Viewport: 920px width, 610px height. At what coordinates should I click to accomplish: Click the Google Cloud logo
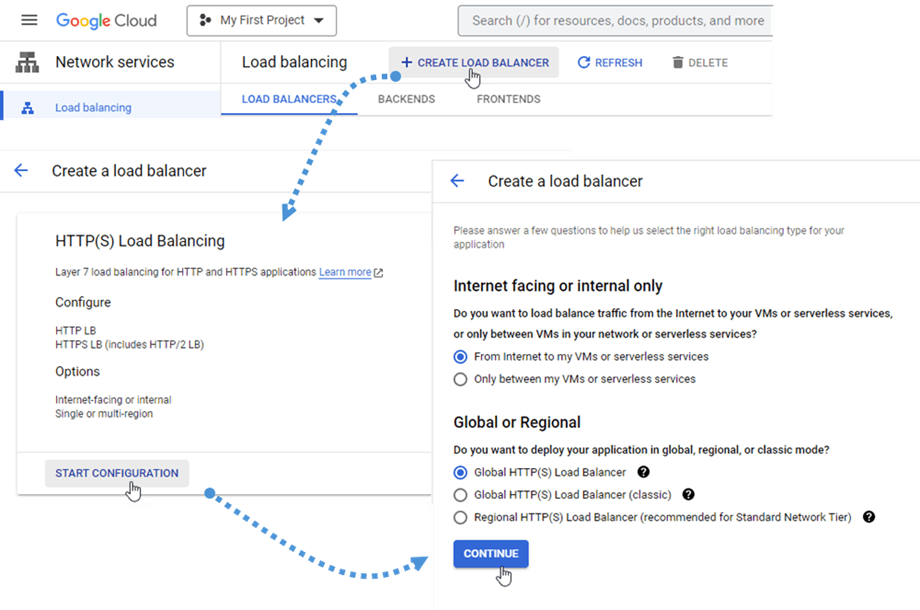pyautogui.click(x=106, y=20)
